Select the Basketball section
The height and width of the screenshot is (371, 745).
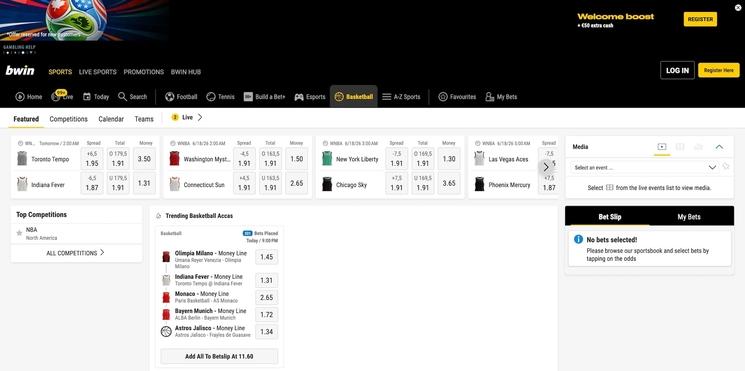(354, 97)
